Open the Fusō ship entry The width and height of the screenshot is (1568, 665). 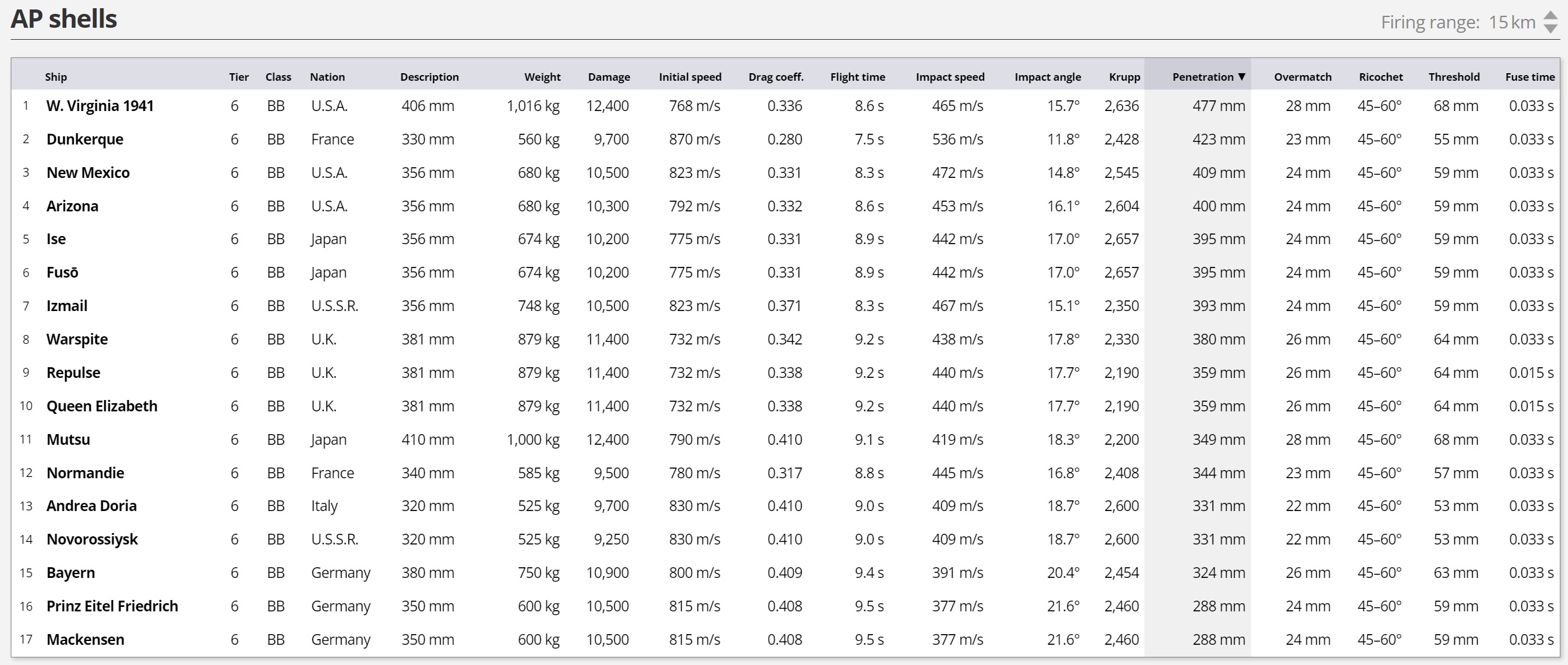click(x=62, y=273)
